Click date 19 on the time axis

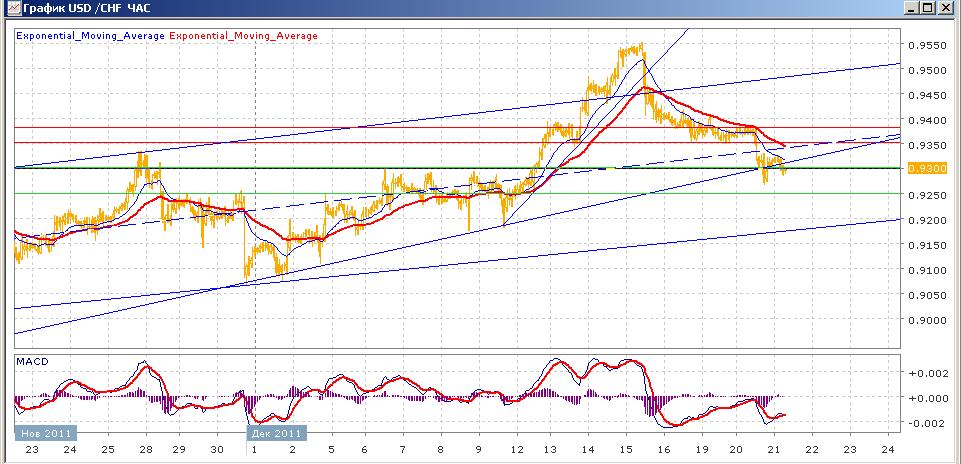[x=702, y=449]
